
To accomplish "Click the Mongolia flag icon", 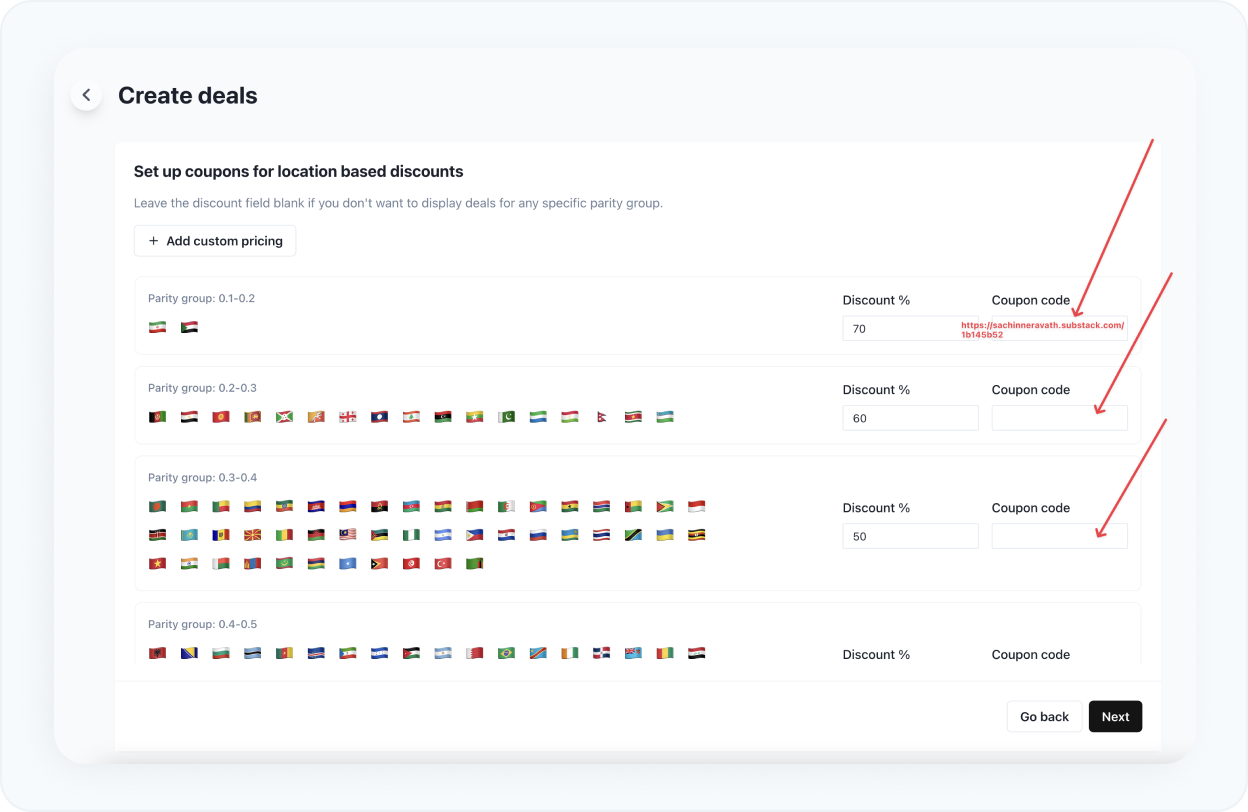I will [253, 562].
